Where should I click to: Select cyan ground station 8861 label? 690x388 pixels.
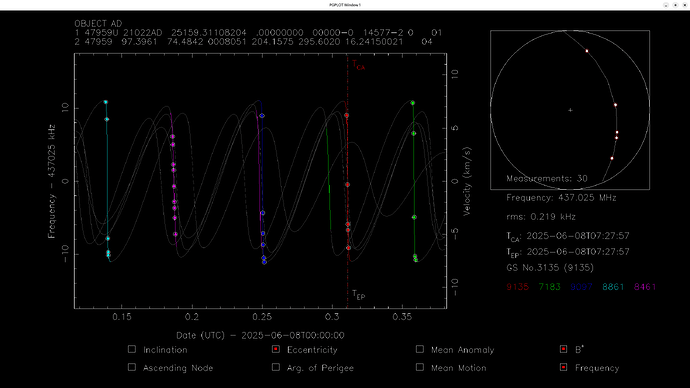click(x=613, y=287)
